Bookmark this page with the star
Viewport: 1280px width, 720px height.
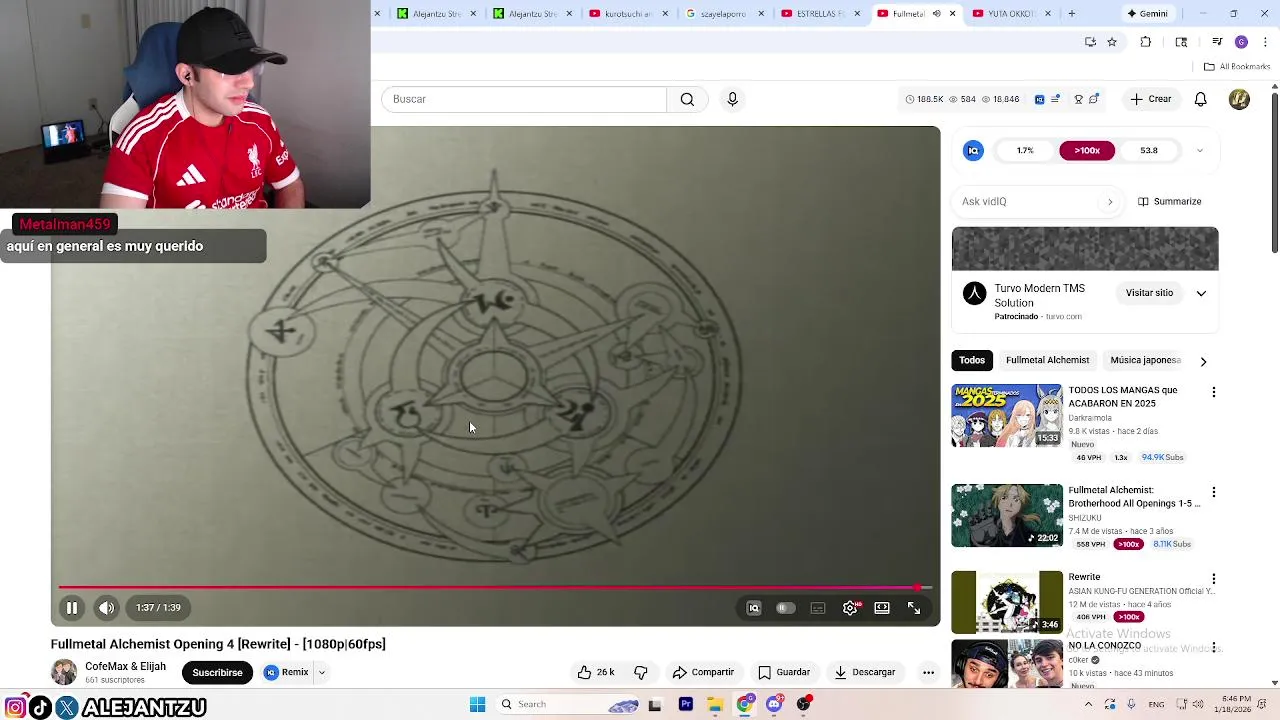(x=1111, y=42)
